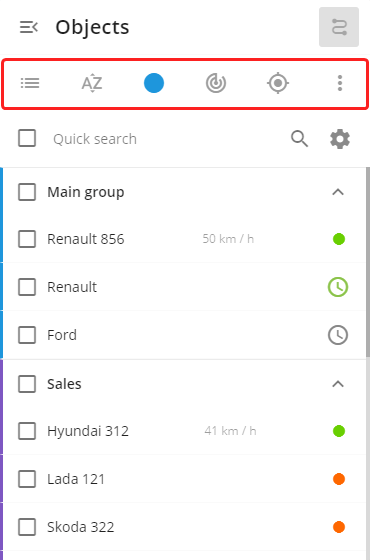Open the gear settings for object list
This screenshot has width=370, height=560.
tap(340, 139)
